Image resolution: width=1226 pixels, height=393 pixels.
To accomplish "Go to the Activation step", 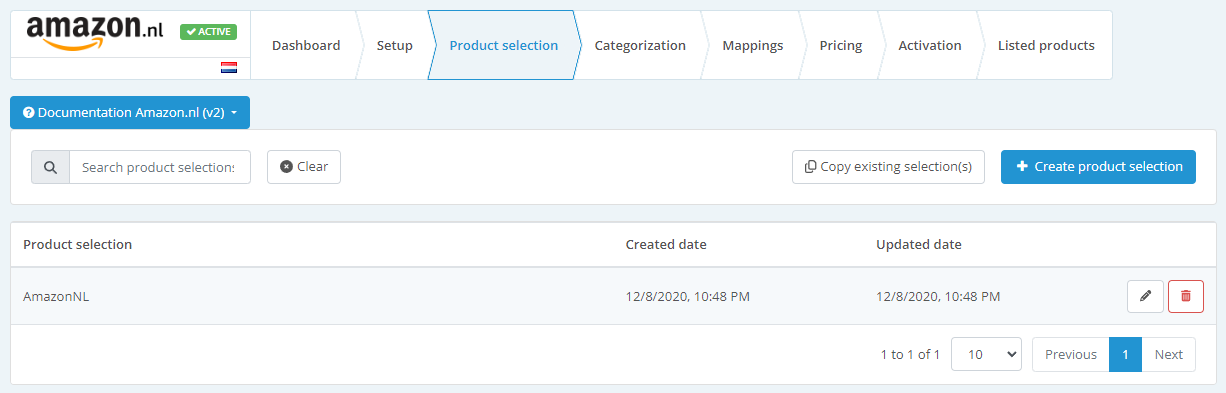I will point(929,45).
